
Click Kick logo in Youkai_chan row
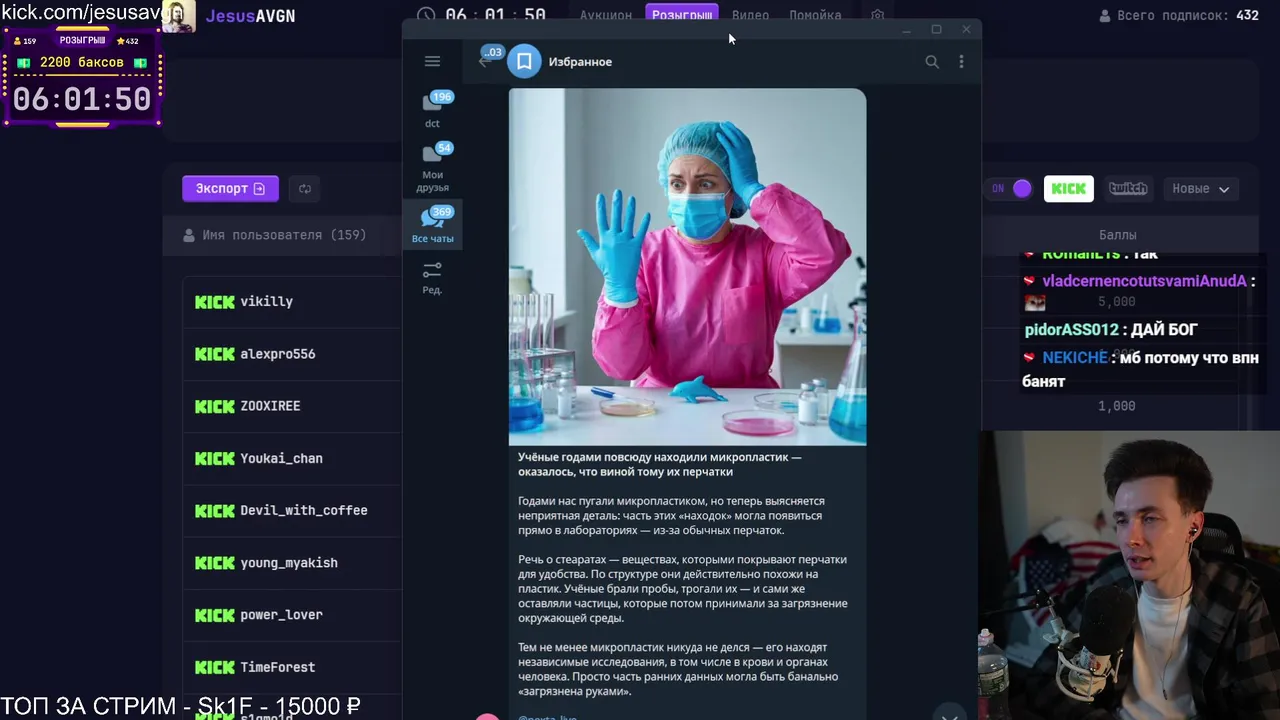[215, 458]
